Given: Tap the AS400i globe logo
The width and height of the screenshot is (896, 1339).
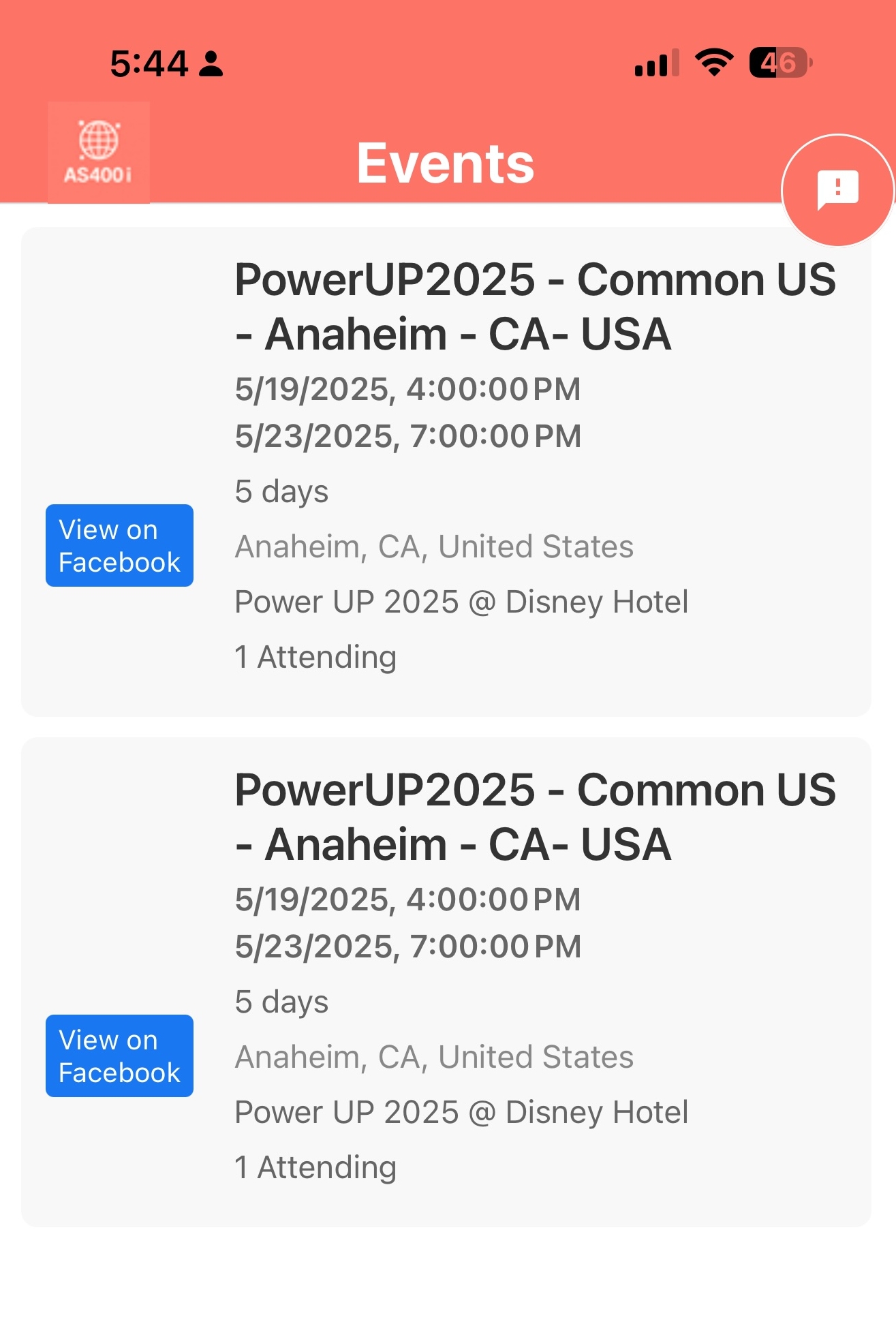Looking at the screenshot, I should tap(99, 152).
